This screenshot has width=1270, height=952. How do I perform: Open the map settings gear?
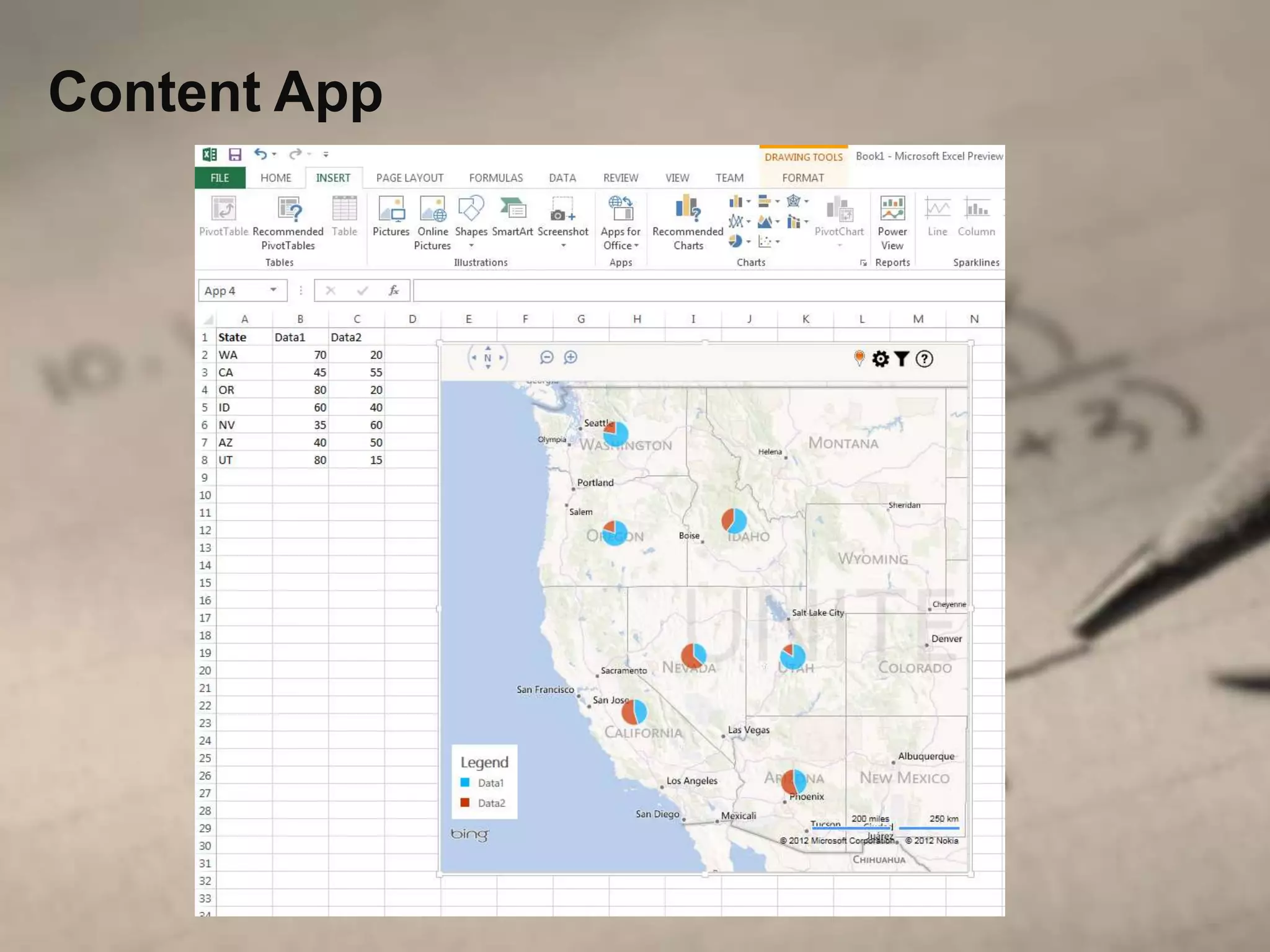point(881,359)
